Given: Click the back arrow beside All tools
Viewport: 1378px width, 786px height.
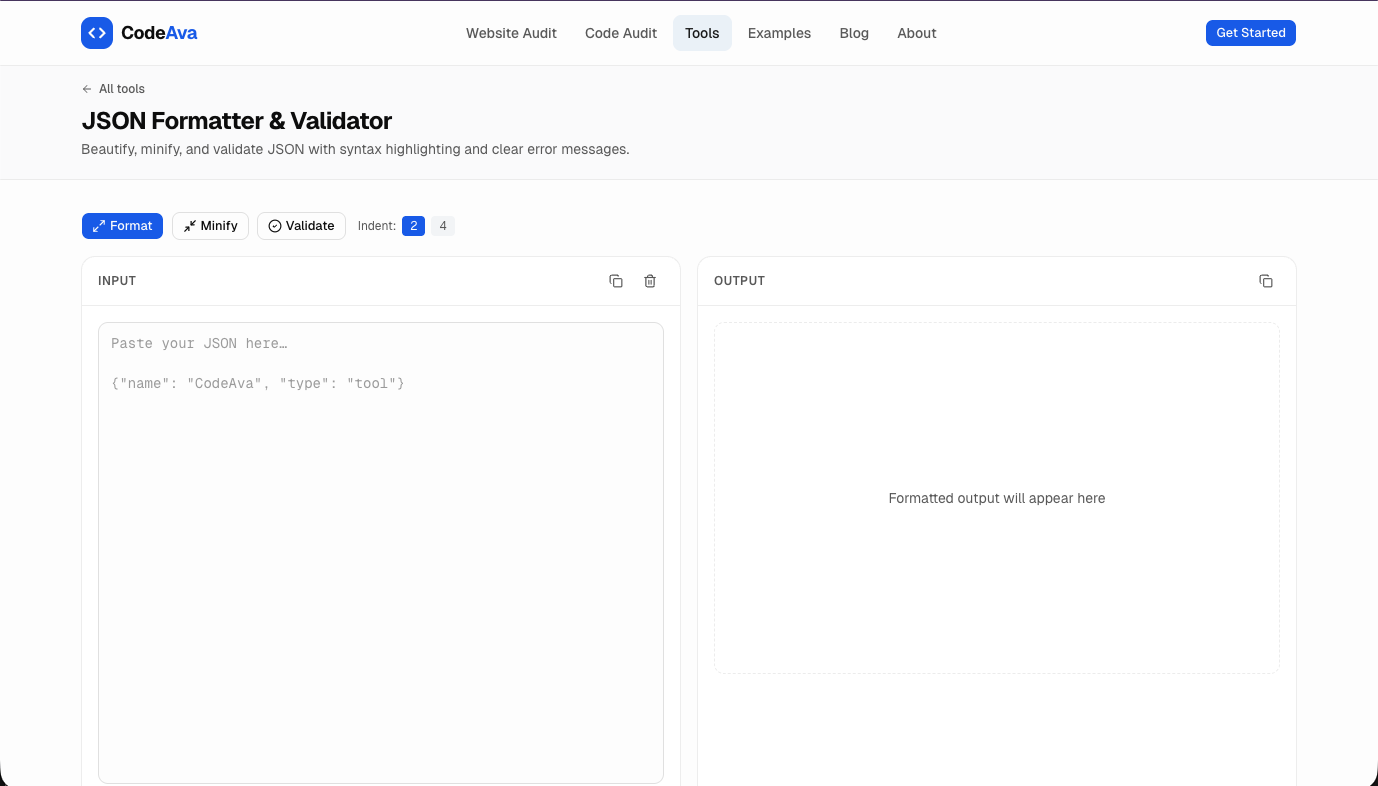Looking at the screenshot, I should click(x=87, y=89).
